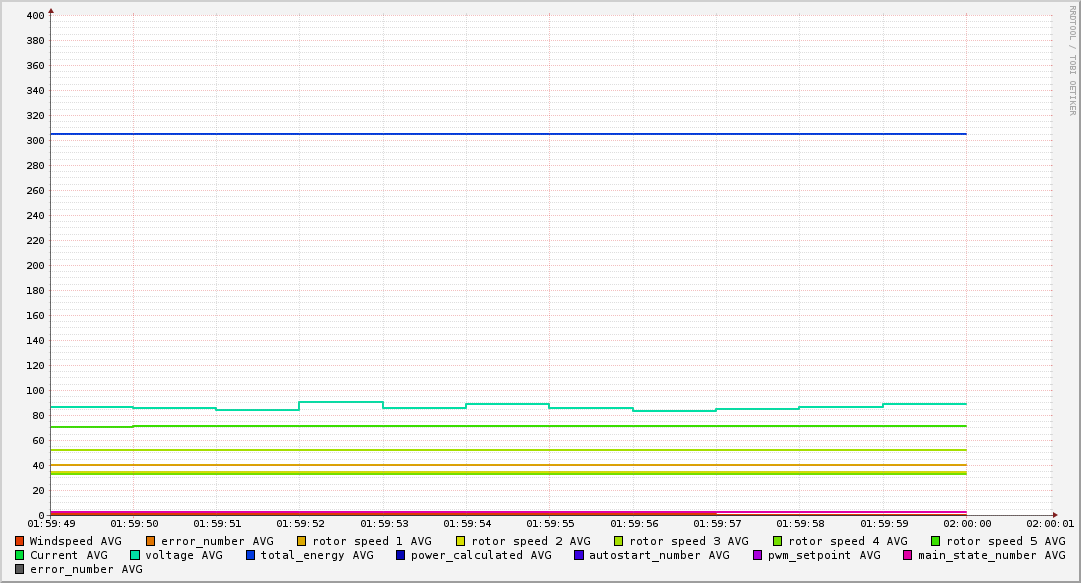Click the 300 value on the vertical axis

[35, 141]
